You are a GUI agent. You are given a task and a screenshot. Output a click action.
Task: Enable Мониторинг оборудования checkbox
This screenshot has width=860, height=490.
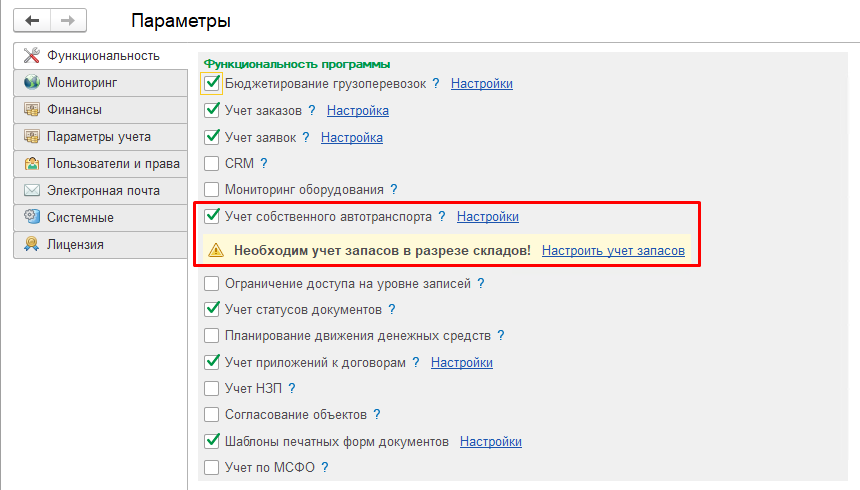[212, 189]
